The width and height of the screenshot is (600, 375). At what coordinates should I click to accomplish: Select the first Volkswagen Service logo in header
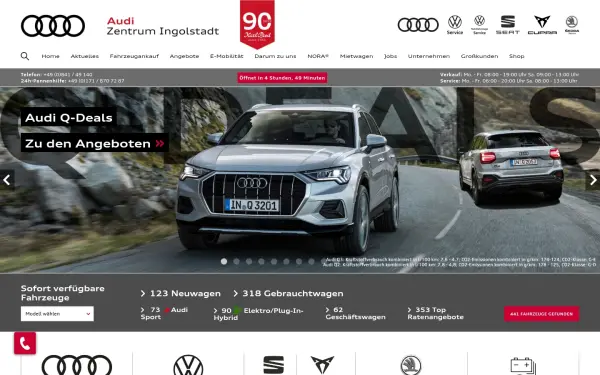point(455,25)
